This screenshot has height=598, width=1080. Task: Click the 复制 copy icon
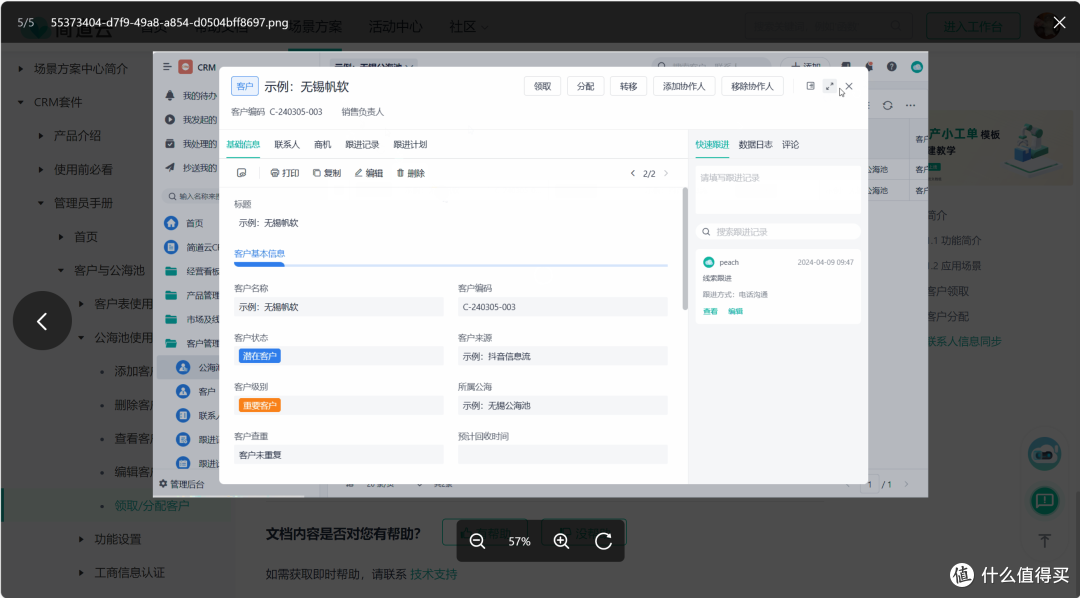point(317,174)
